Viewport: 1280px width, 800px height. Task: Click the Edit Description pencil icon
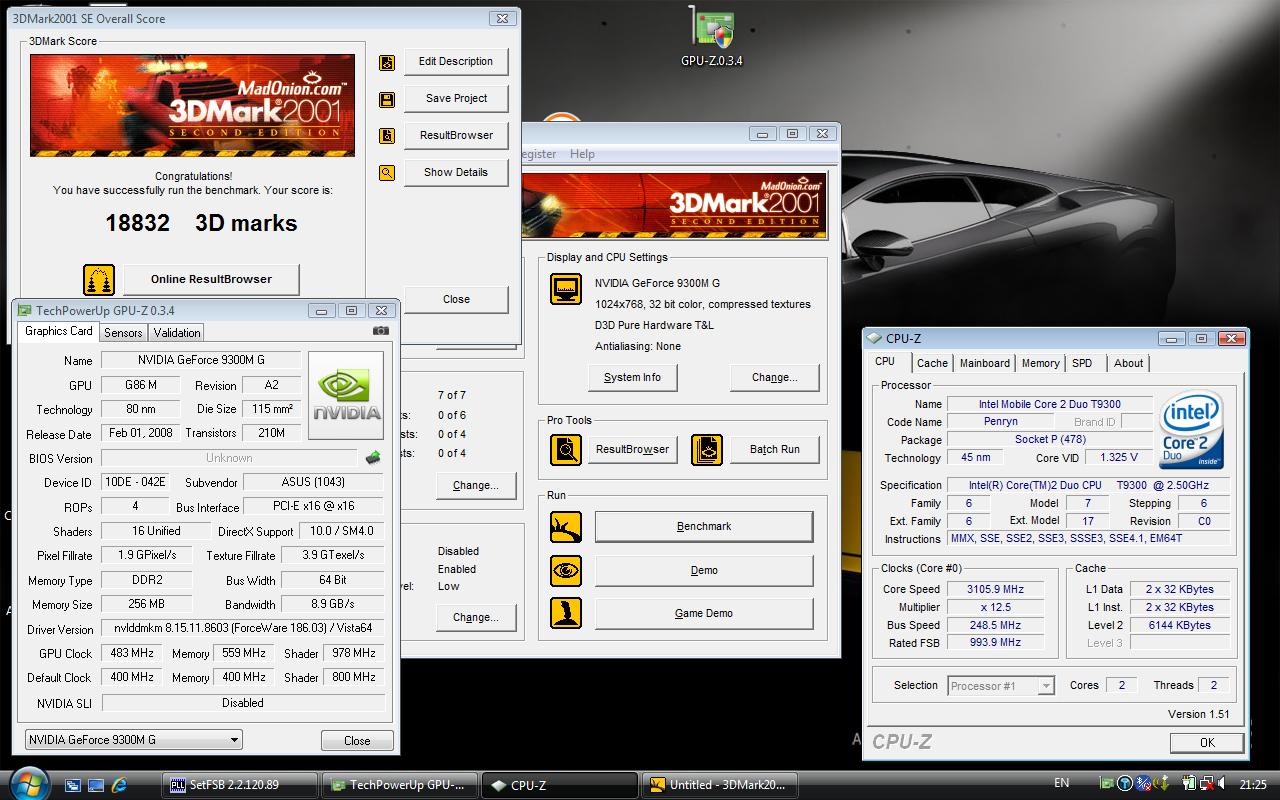[x=387, y=63]
